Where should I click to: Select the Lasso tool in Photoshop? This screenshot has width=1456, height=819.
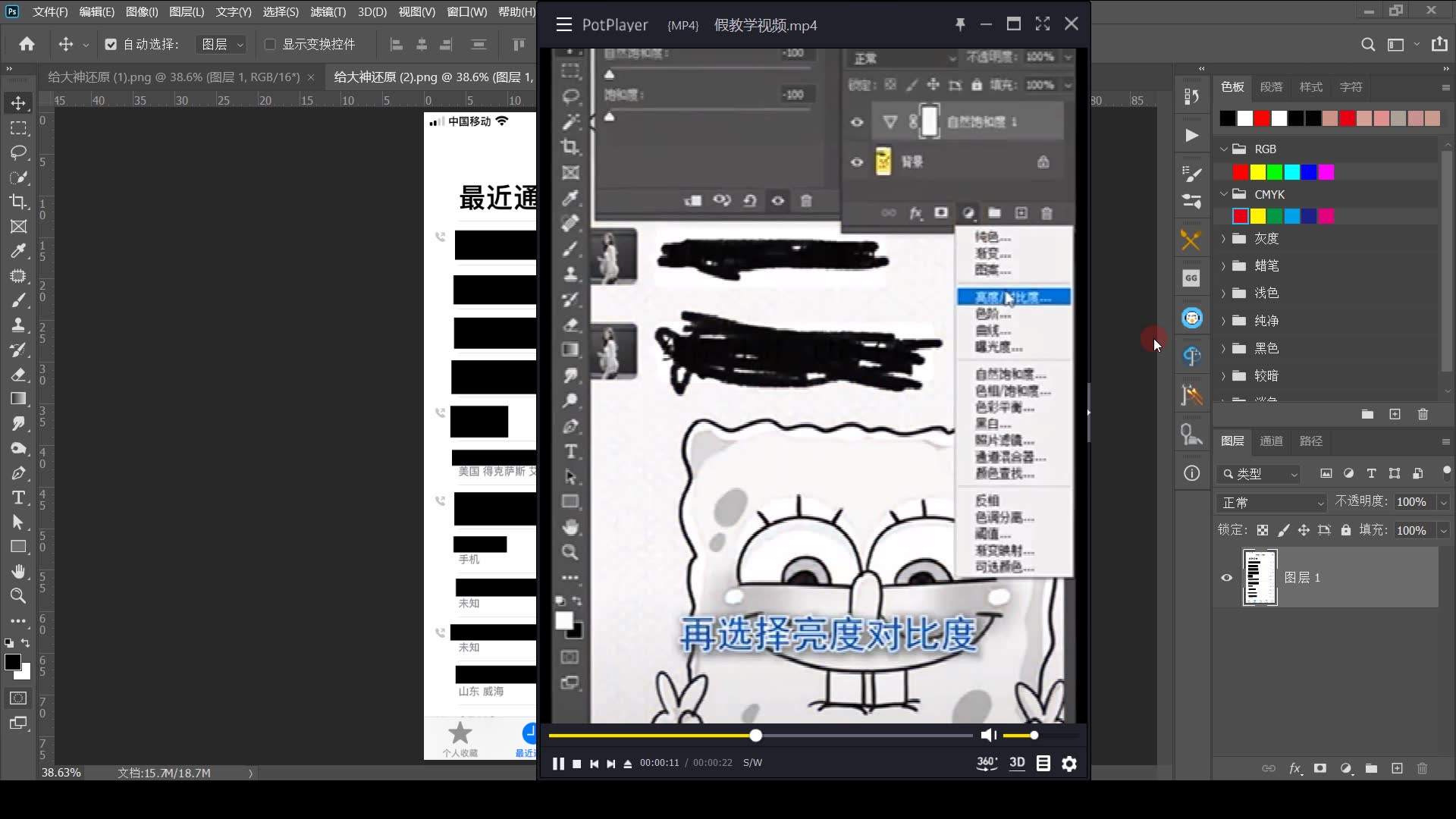18,152
